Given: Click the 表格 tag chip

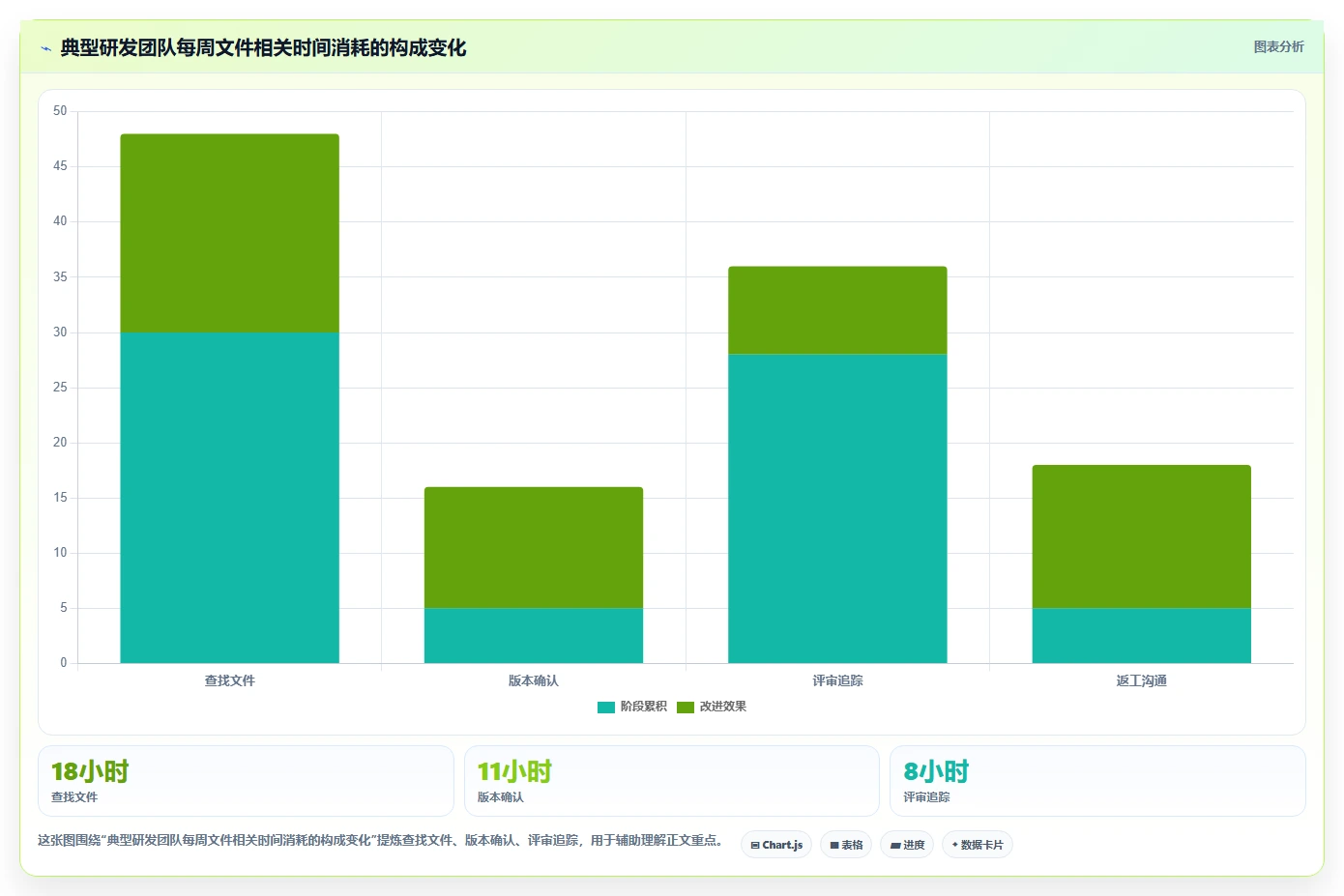Looking at the screenshot, I should [846, 845].
